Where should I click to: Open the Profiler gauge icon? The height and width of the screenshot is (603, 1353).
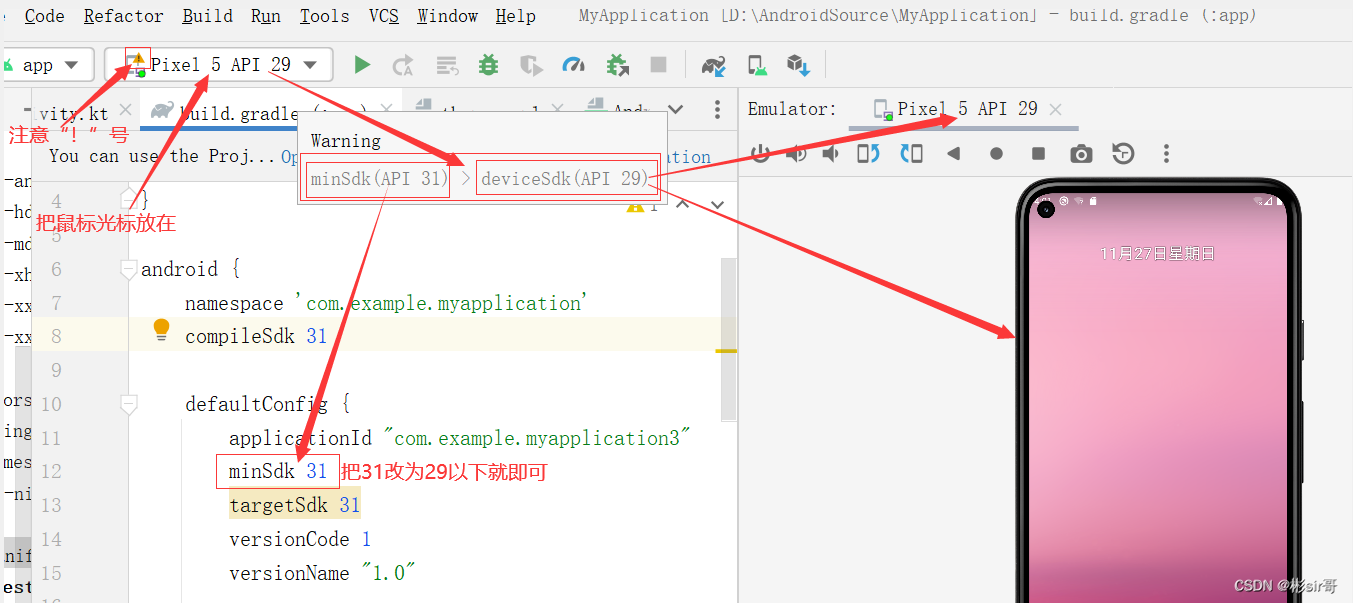(572, 65)
